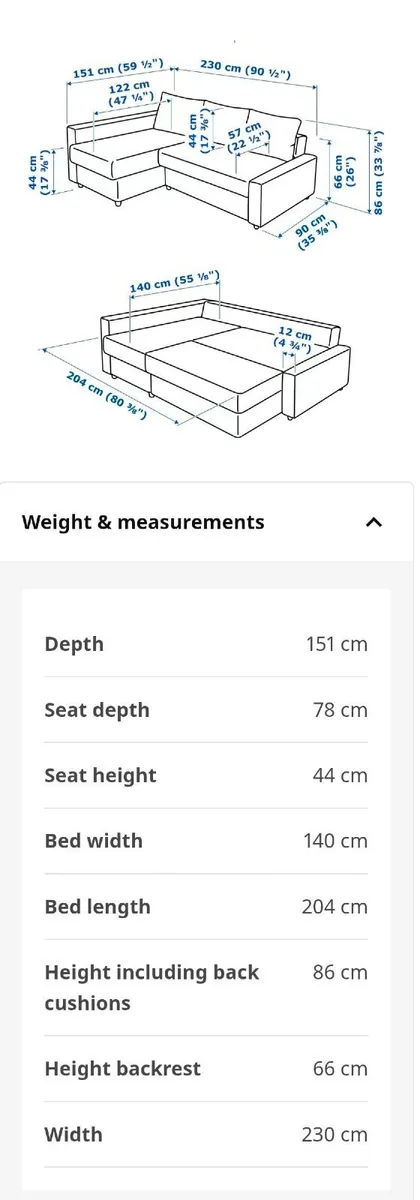This screenshot has height=1200, width=420.
Task: Select the Height backrest row
Action: click(206, 1068)
